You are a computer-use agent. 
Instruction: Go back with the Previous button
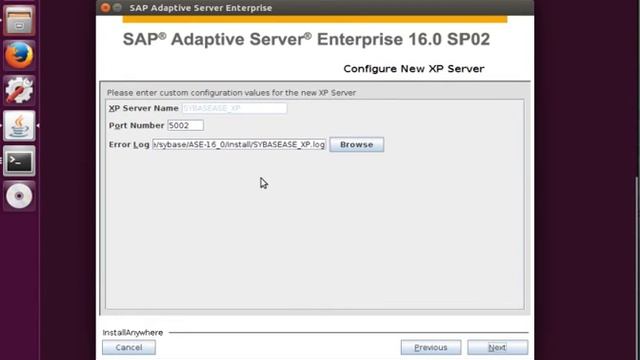point(431,347)
